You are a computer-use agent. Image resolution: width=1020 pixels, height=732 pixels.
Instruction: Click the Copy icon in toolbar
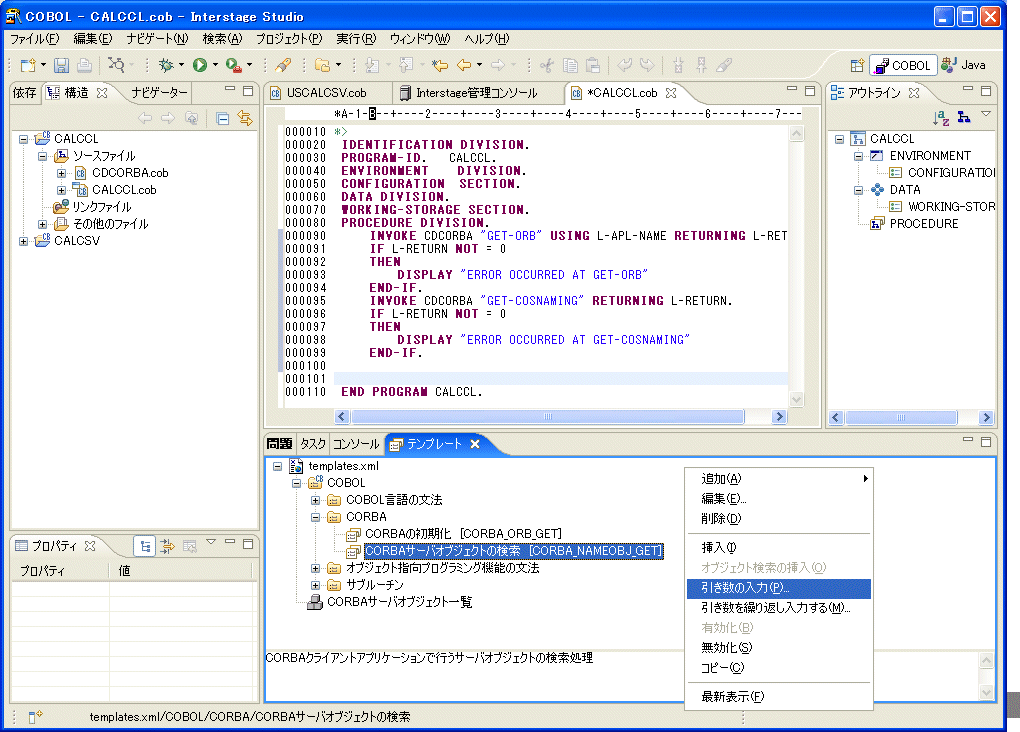click(570, 65)
